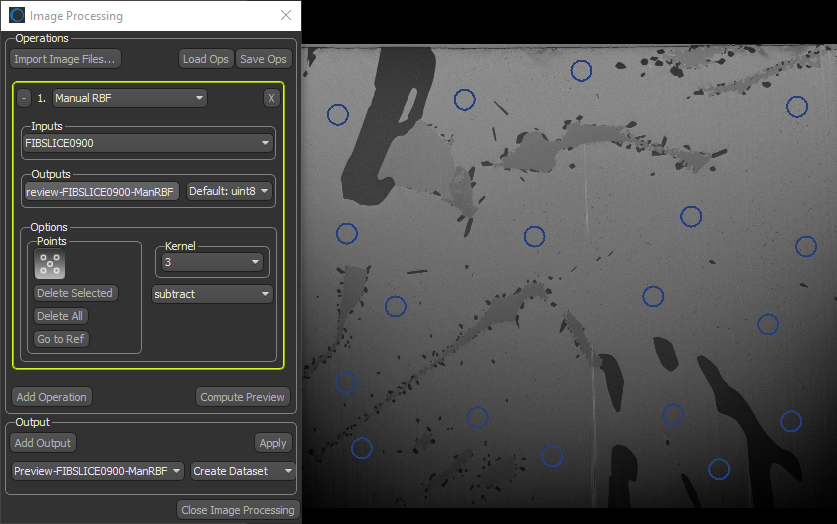The image size is (837, 524).
Task: Remove the Manual RBF operation with X
Action: pyautogui.click(x=271, y=98)
